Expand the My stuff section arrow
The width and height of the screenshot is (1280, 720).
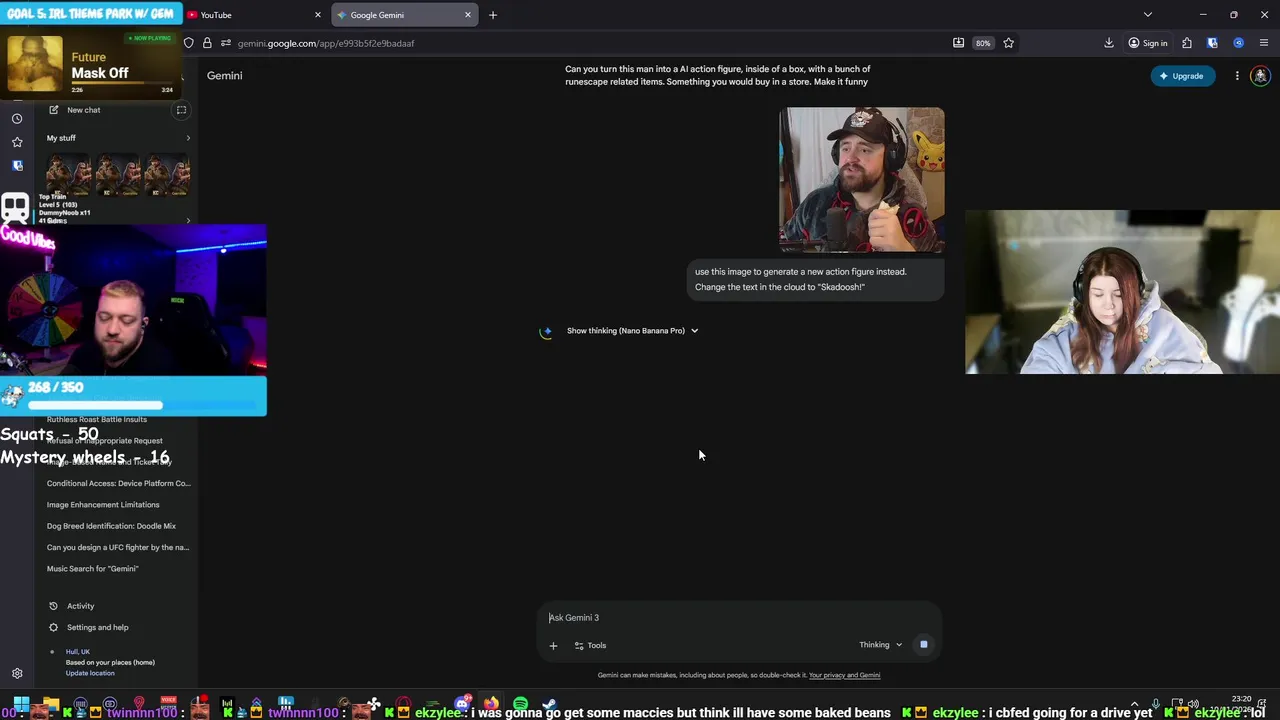pyautogui.click(x=188, y=138)
